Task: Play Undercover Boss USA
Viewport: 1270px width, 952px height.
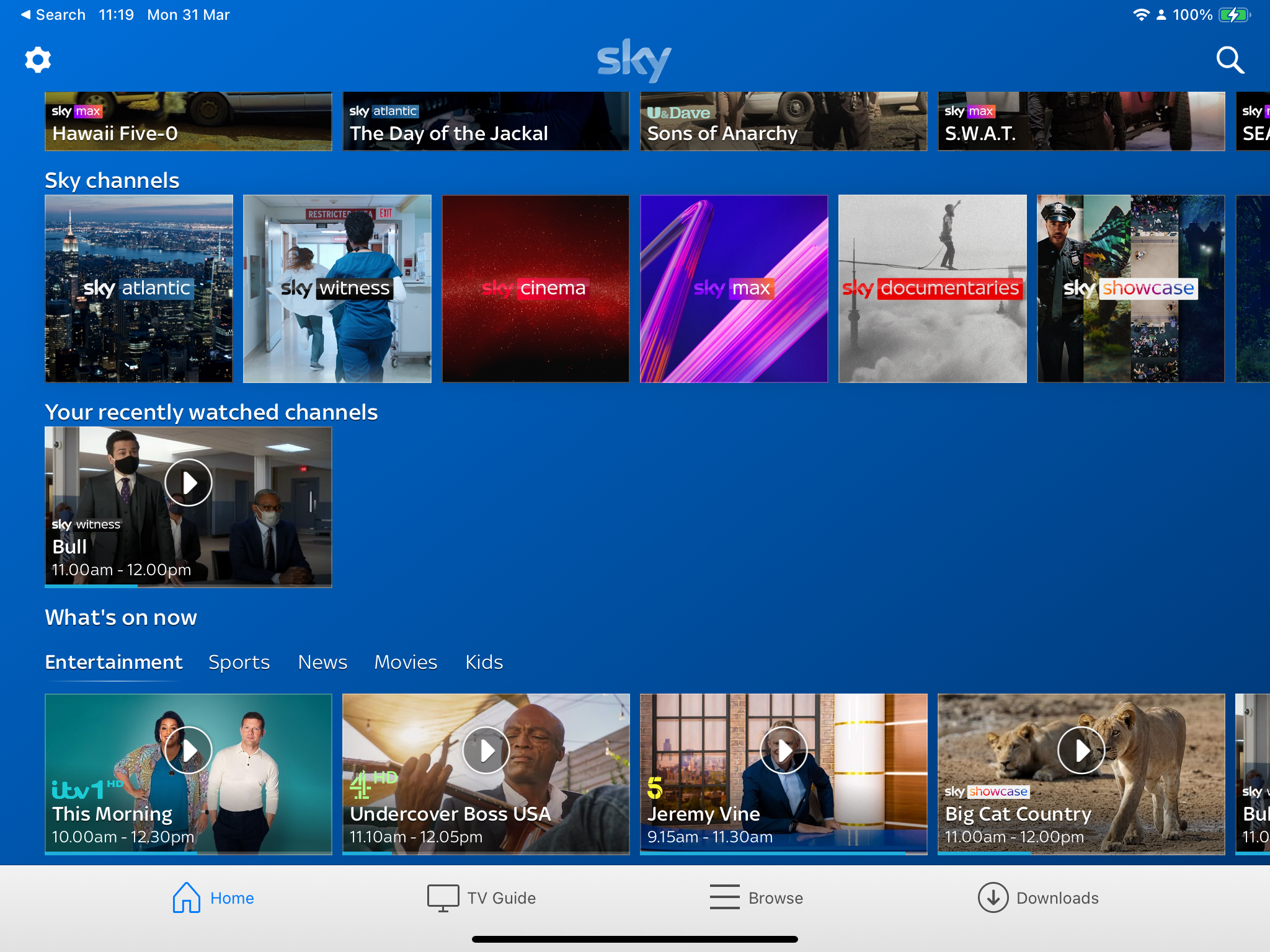Action: [486, 751]
